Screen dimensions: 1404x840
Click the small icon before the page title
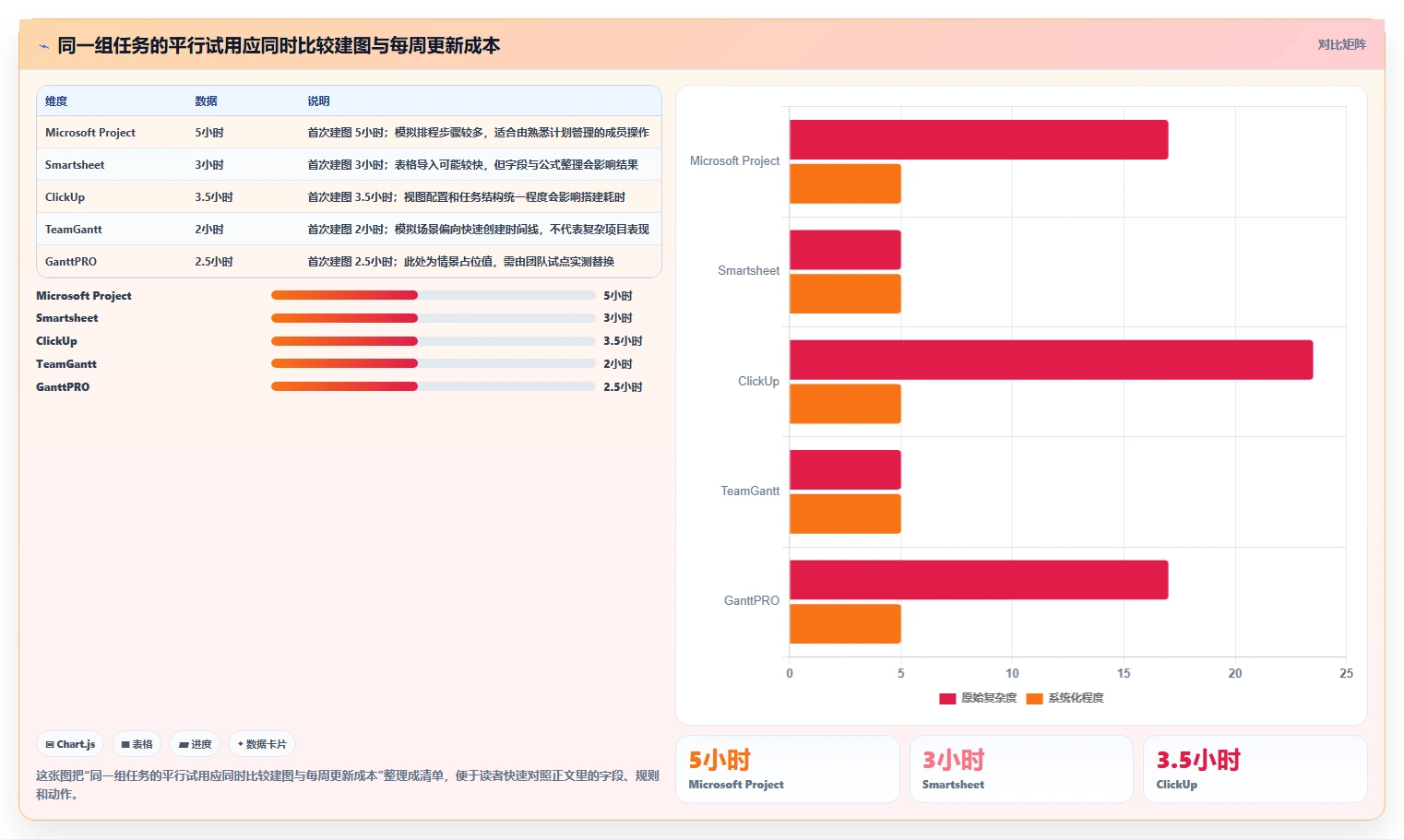click(43, 46)
